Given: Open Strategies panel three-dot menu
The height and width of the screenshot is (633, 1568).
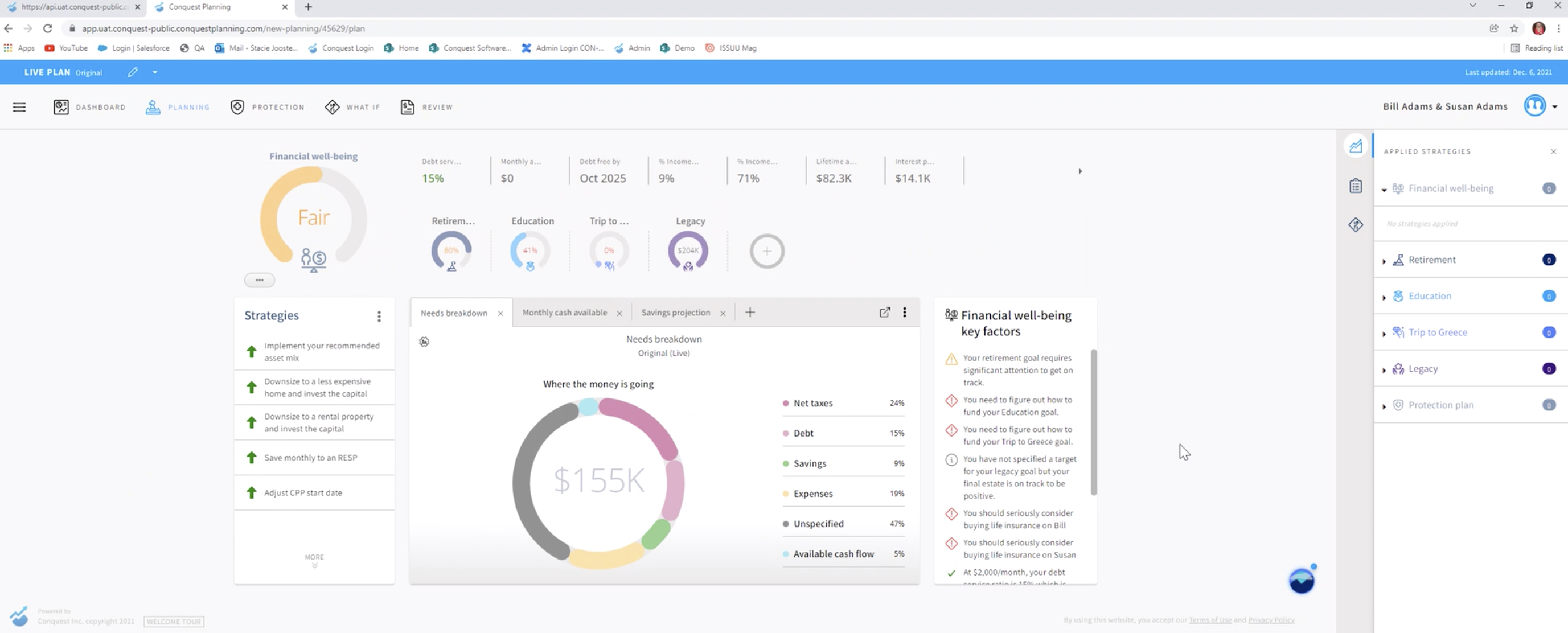Looking at the screenshot, I should (379, 316).
